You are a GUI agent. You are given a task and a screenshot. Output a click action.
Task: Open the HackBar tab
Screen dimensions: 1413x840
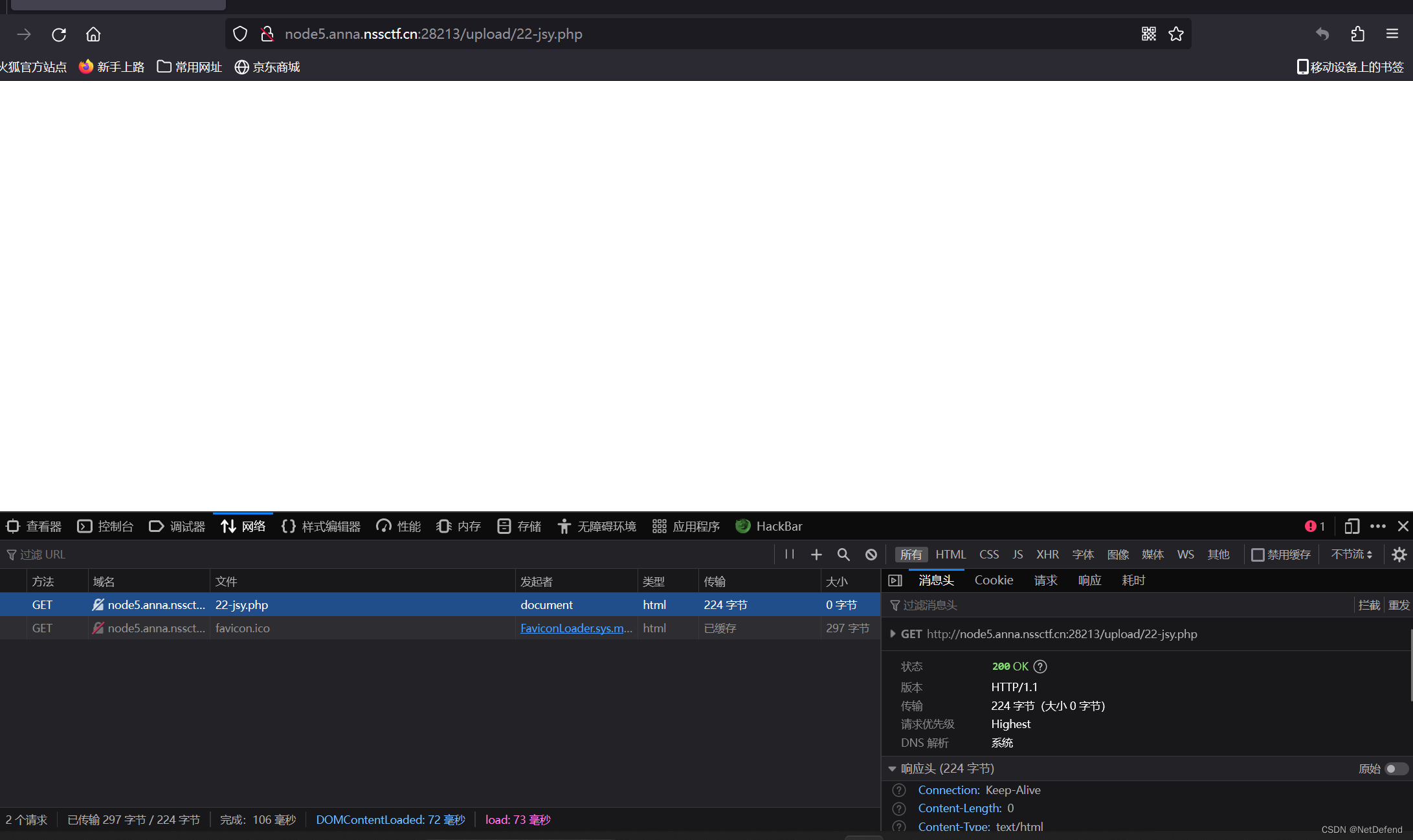click(769, 526)
